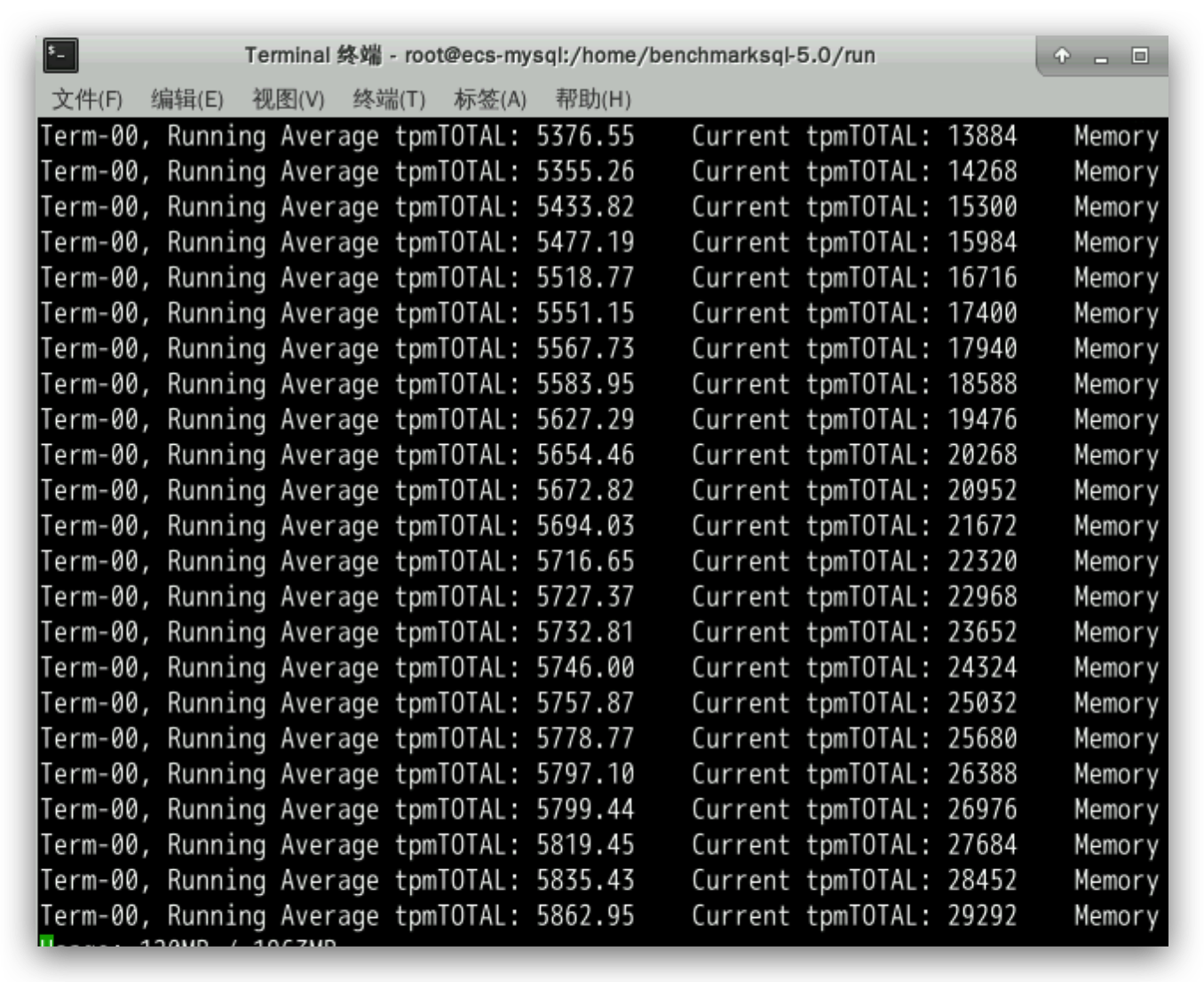The width and height of the screenshot is (1204, 982).
Task: Click the current tpmTOTAL value 22968
Action: click(982, 598)
